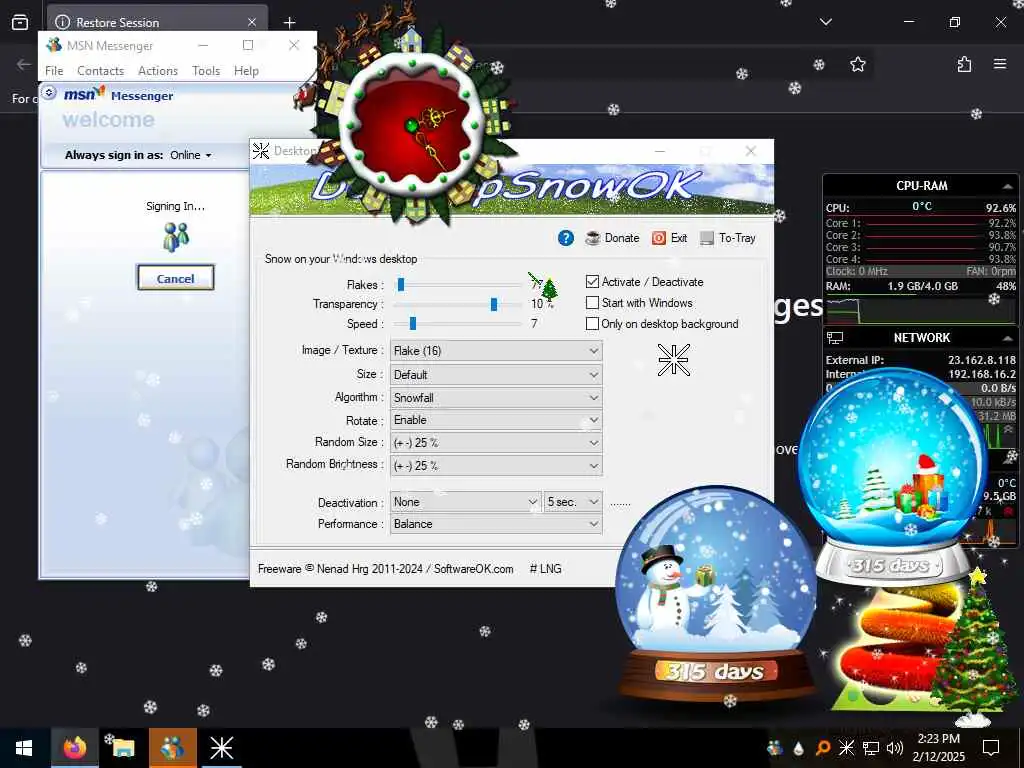
Task: Click the water drop tray icon
Action: [x=799, y=748]
